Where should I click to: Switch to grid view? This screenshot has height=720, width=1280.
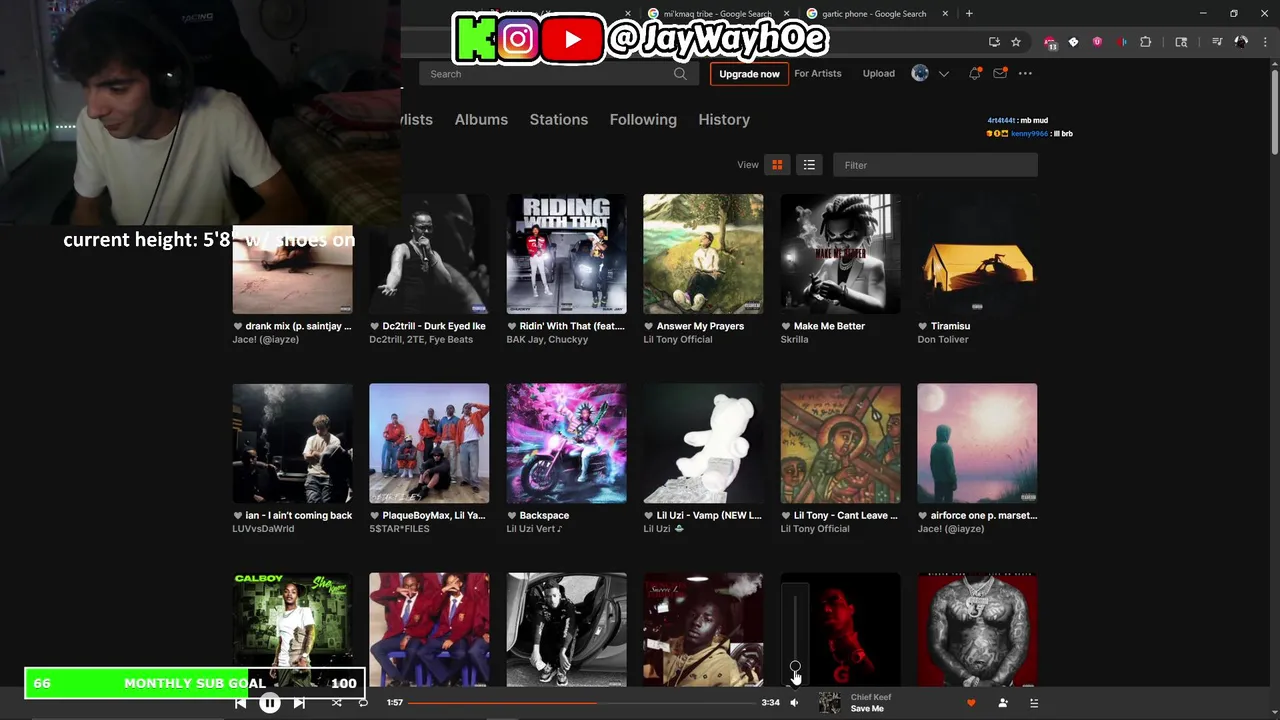[777, 165]
